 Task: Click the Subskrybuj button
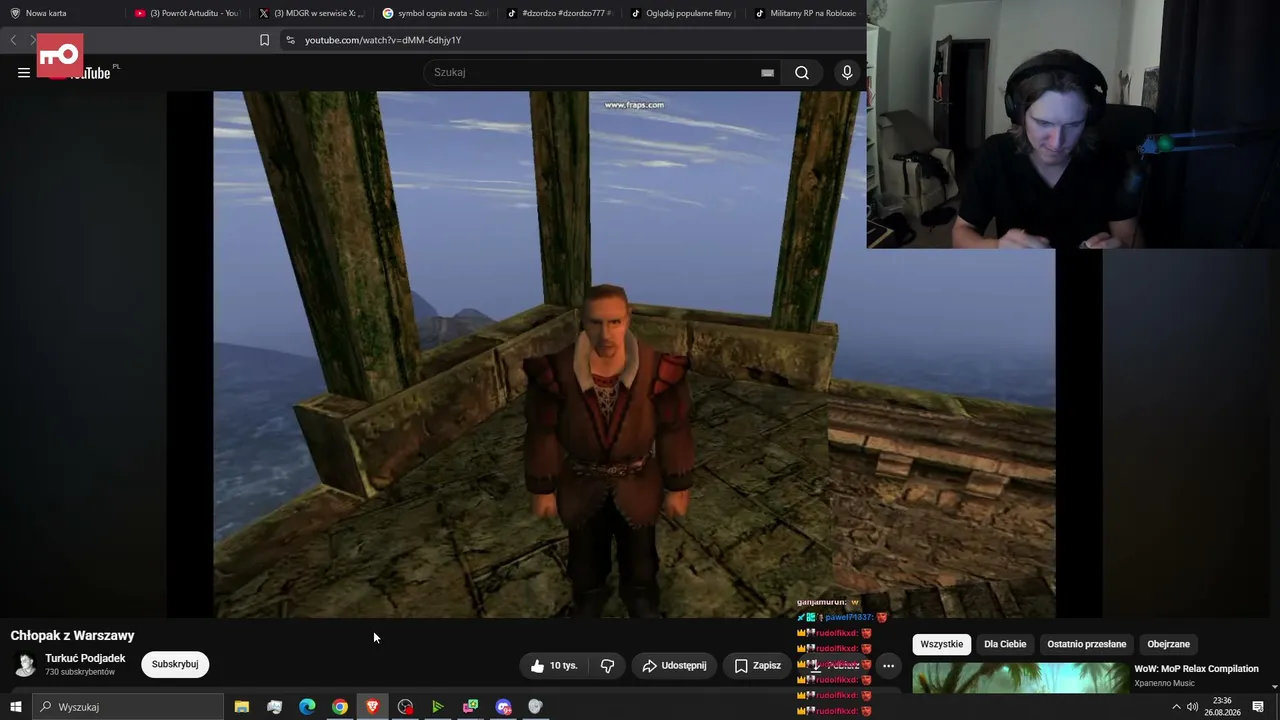click(175, 664)
